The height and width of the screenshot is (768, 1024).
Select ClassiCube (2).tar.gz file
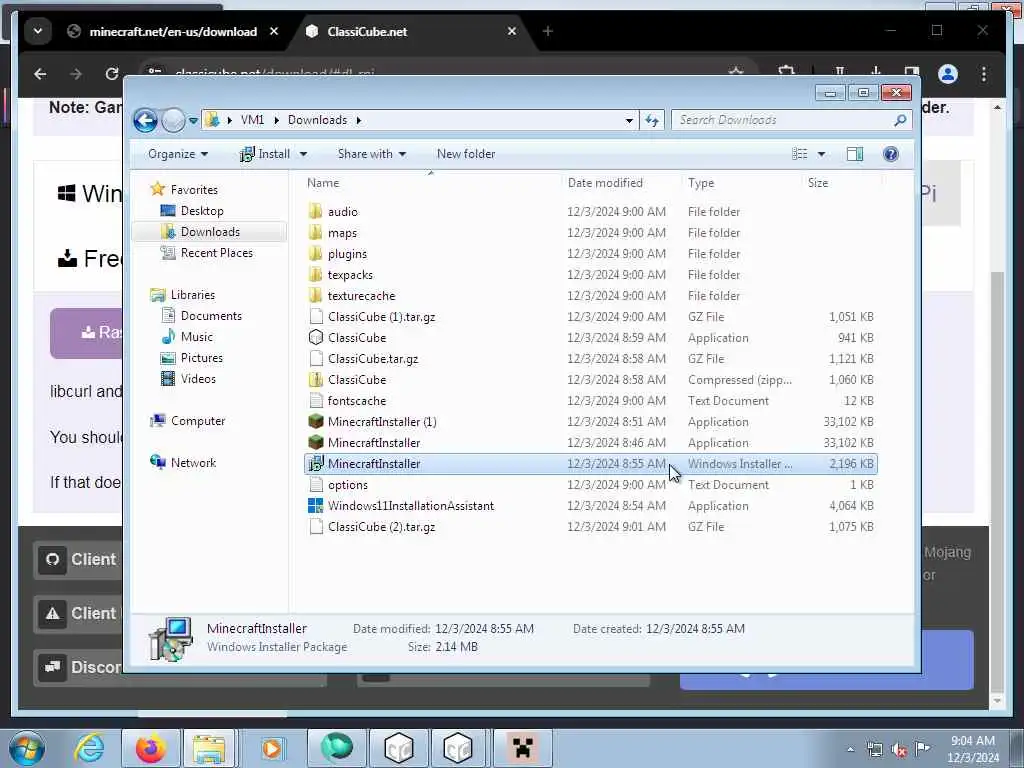(x=381, y=526)
